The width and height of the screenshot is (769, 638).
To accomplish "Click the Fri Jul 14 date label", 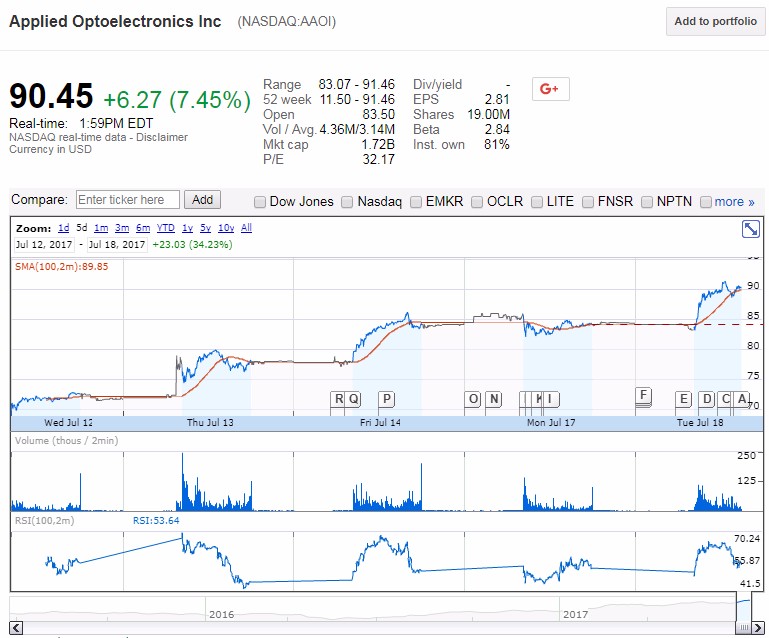I will [x=380, y=422].
